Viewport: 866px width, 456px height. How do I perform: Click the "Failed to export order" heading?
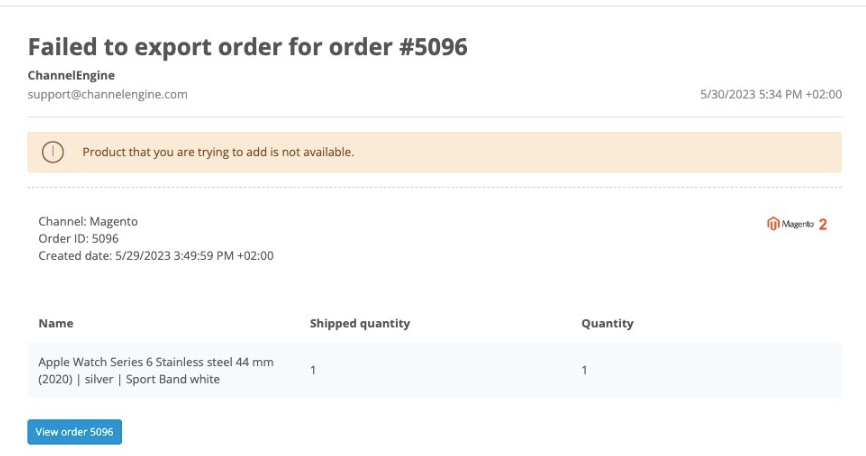coord(247,47)
